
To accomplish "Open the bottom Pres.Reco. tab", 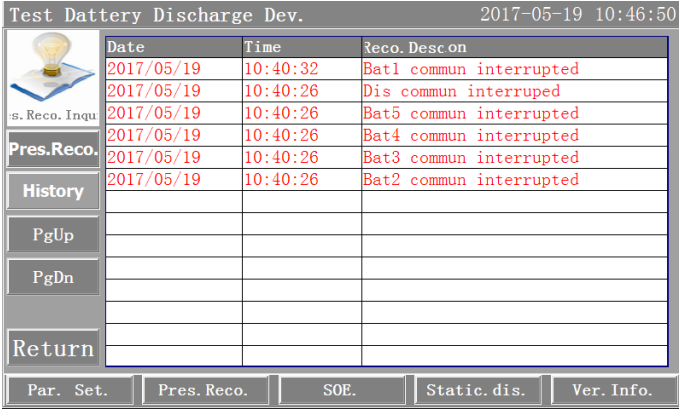I will 204,390.
